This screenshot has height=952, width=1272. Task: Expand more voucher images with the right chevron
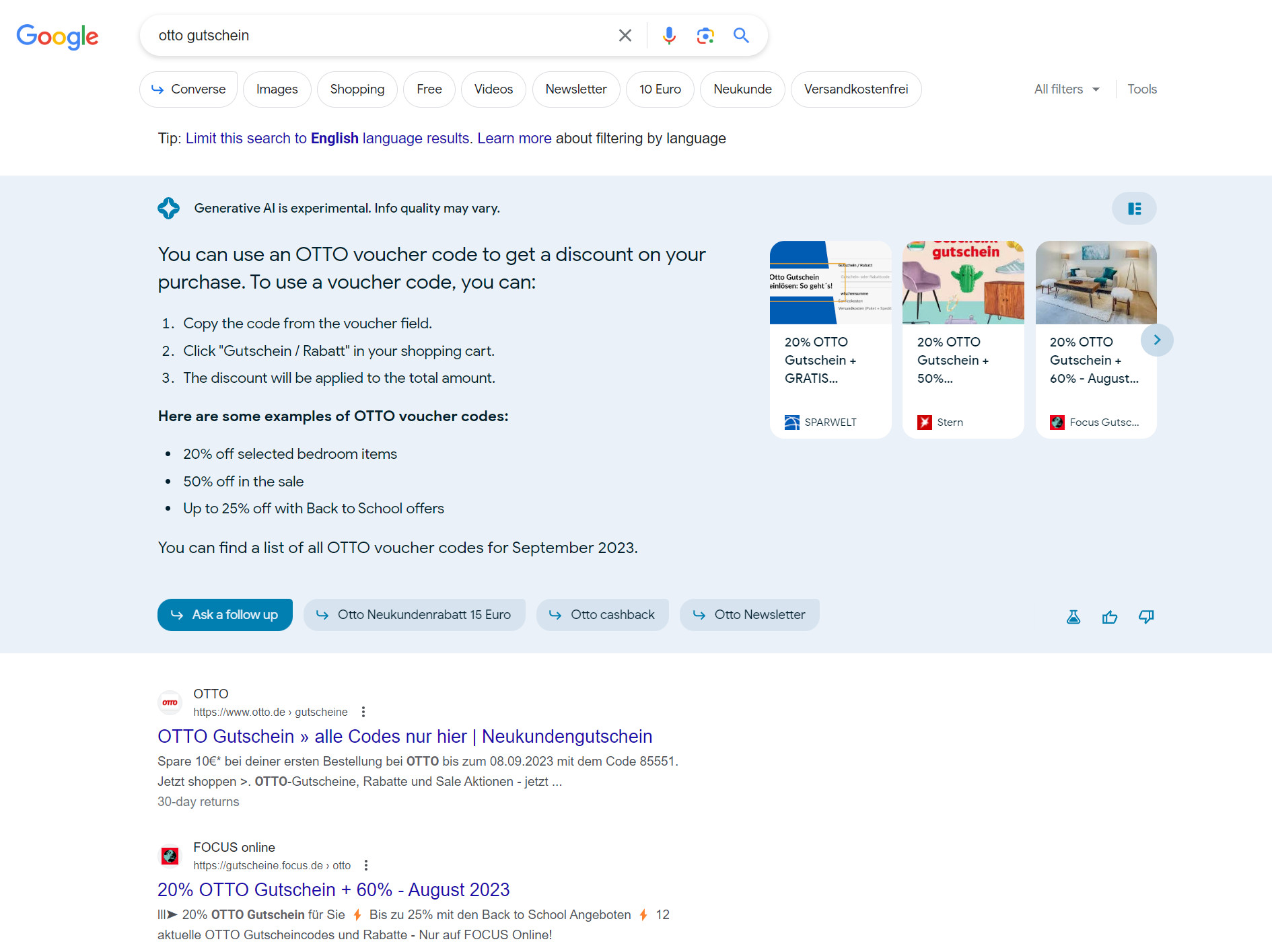pos(1157,340)
